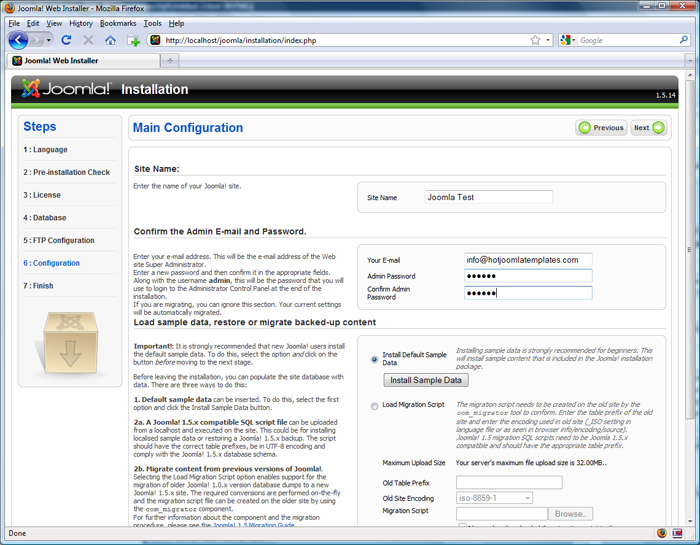Open a new tab with plus button
This screenshot has height=545, width=700.
(169, 60)
